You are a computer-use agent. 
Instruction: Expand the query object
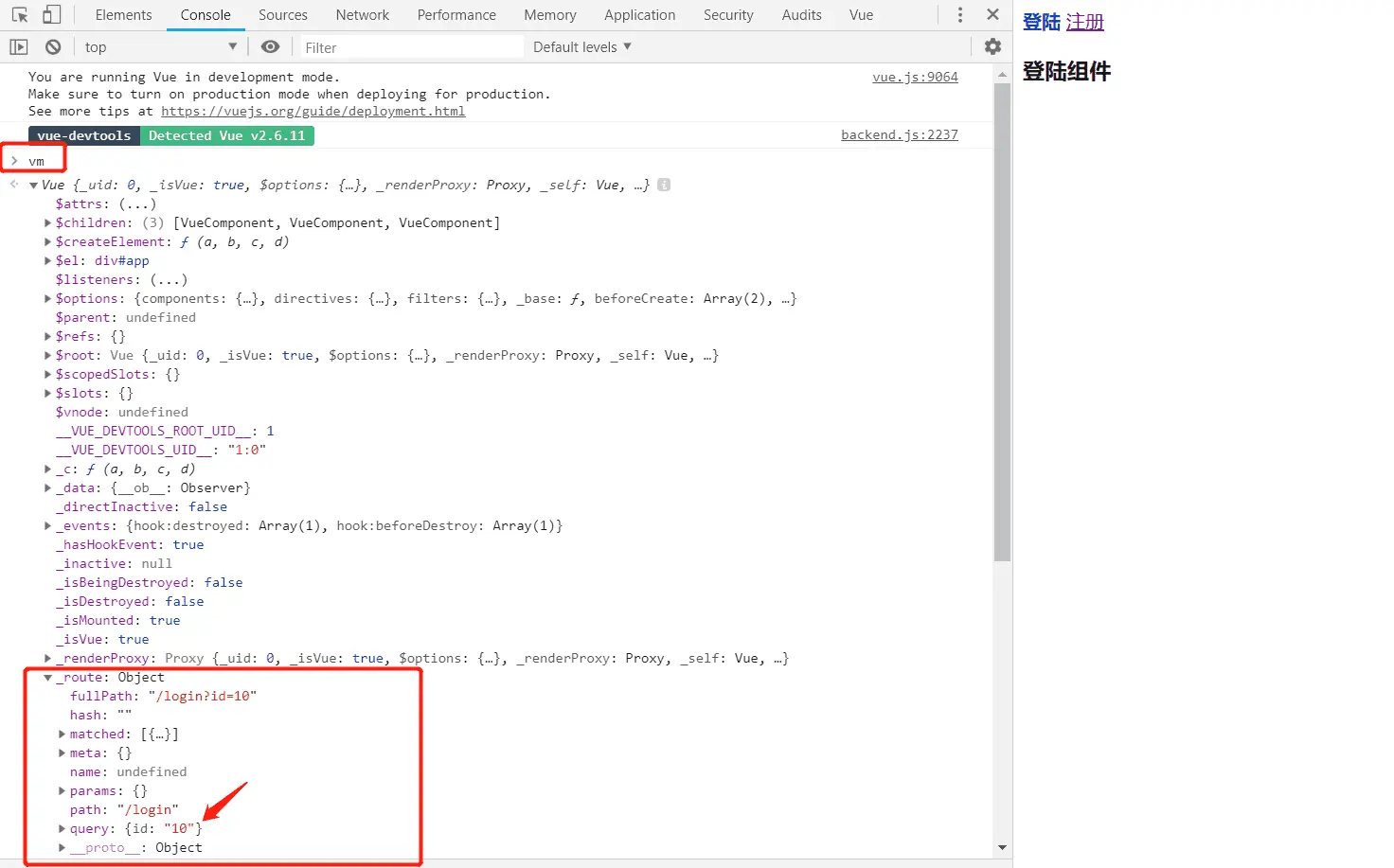tap(62, 829)
